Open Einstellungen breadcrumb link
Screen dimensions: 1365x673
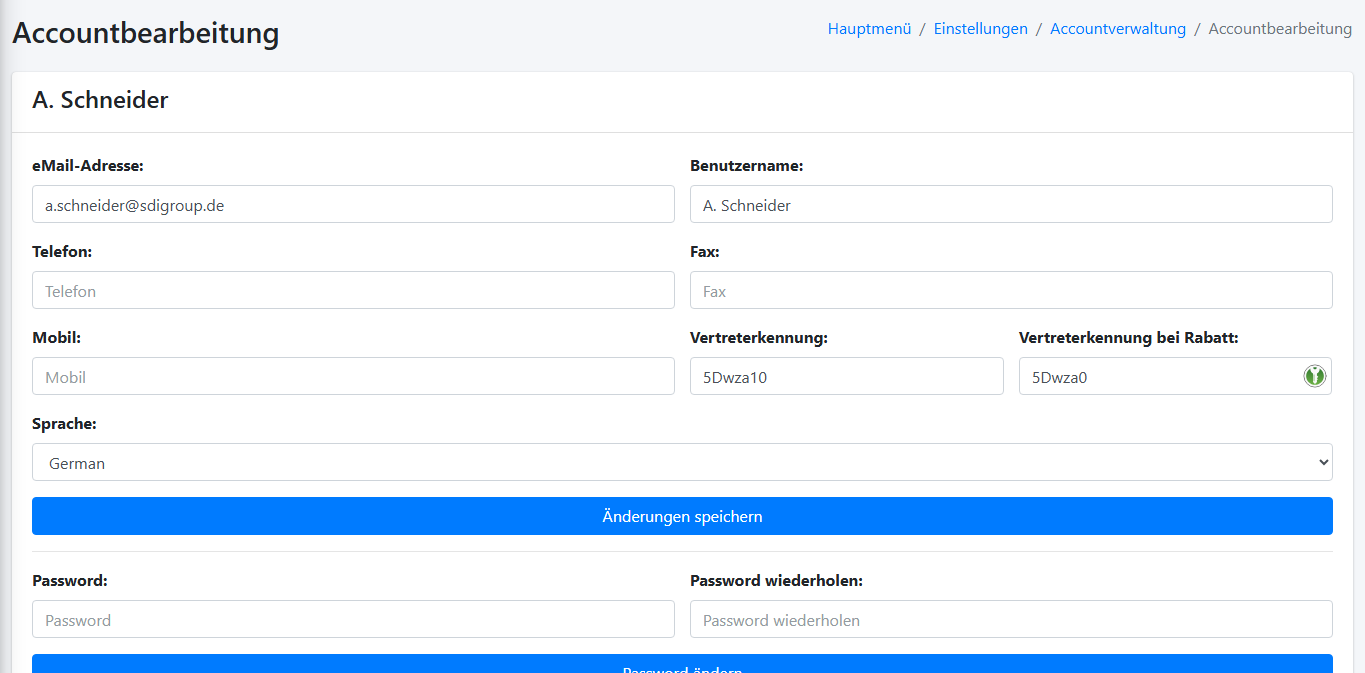[x=980, y=29]
